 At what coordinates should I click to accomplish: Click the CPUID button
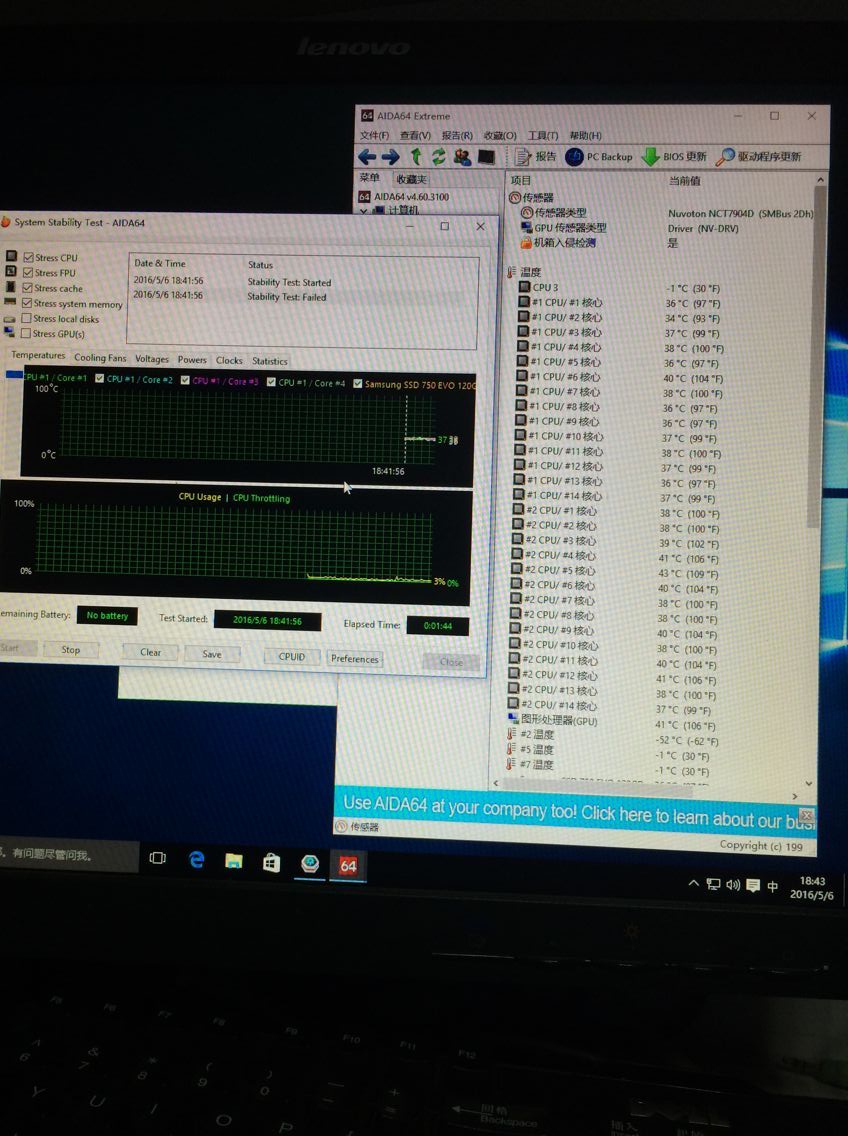291,656
